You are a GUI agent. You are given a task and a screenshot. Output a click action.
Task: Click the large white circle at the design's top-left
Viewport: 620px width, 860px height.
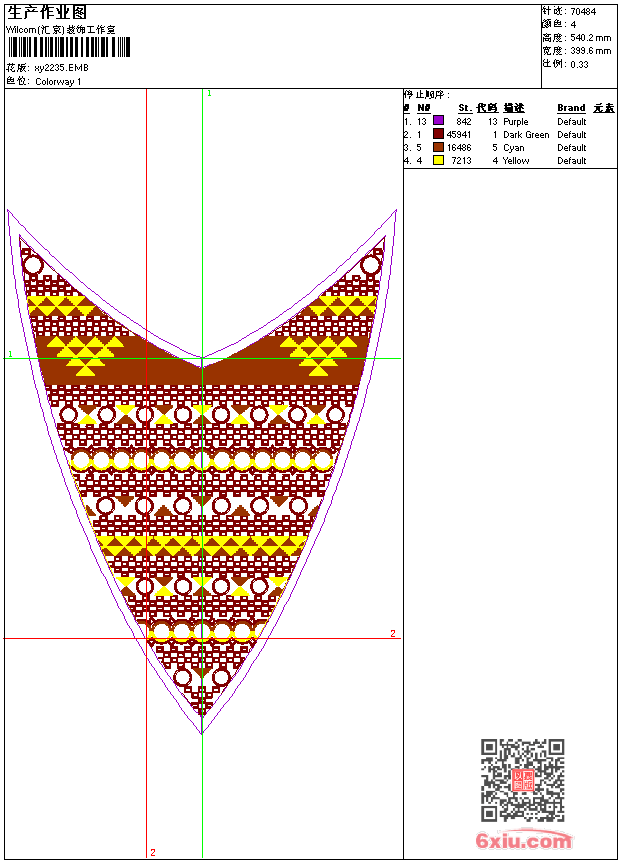[x=33, y=265]
